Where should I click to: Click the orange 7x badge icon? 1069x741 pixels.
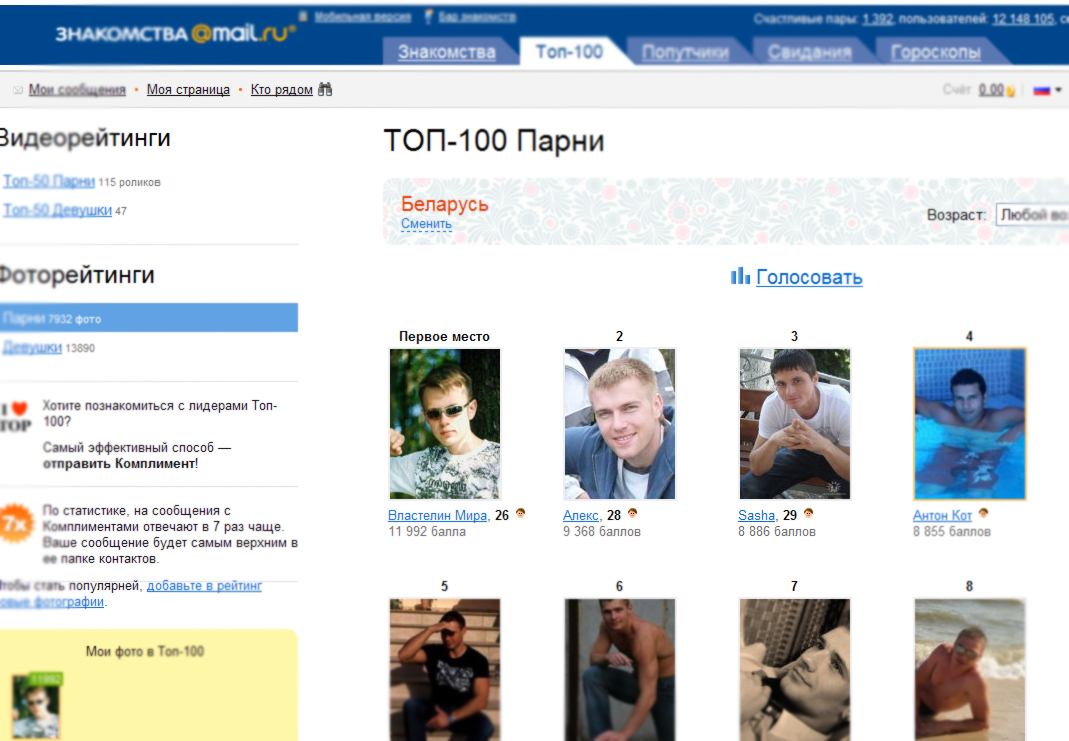[16, 523]
